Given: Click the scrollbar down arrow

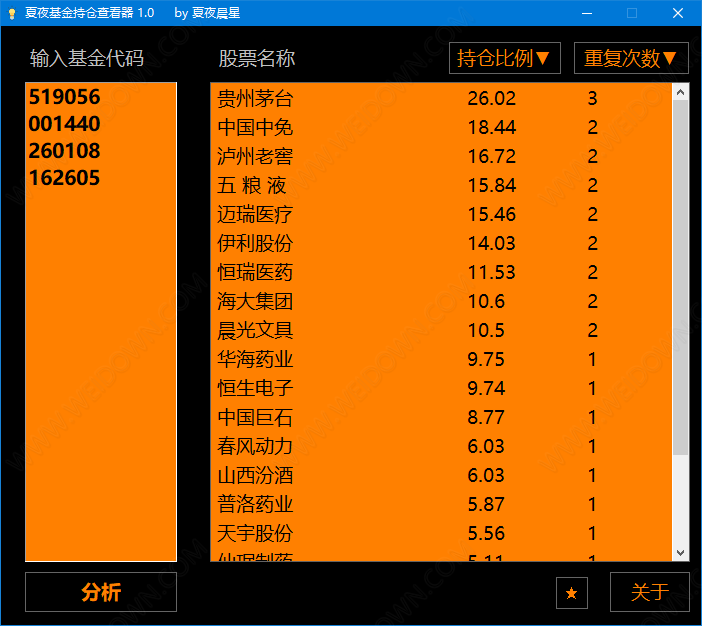Looking at the screenshot, I should (x=681, y=553).
